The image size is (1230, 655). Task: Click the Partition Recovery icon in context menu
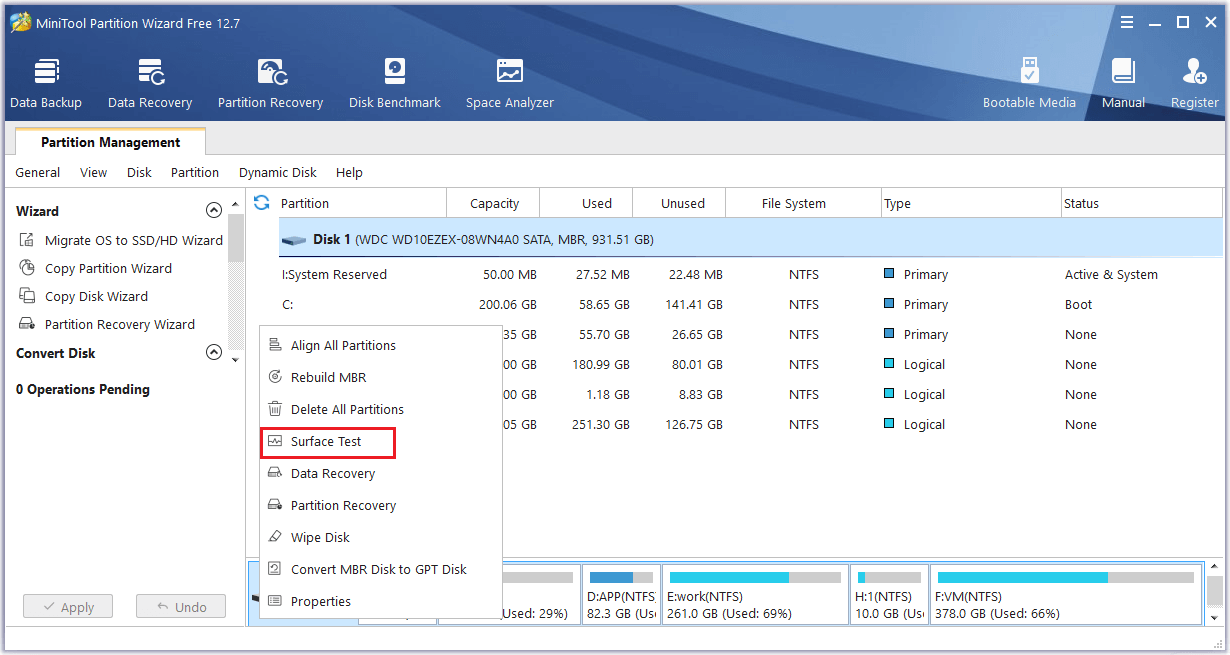pyautogui.click(x=275, y=505)
